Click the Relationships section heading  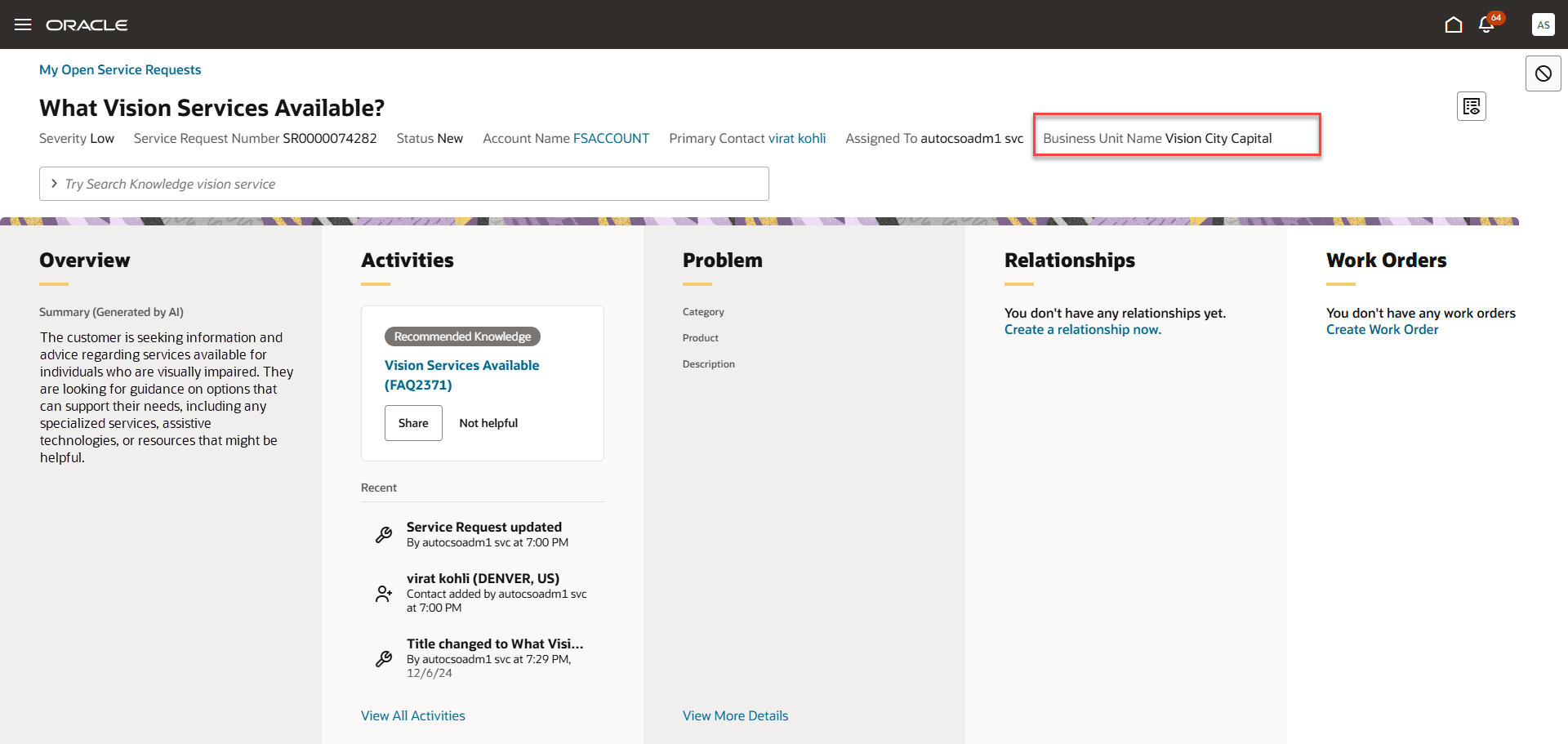pos(1070,261)
